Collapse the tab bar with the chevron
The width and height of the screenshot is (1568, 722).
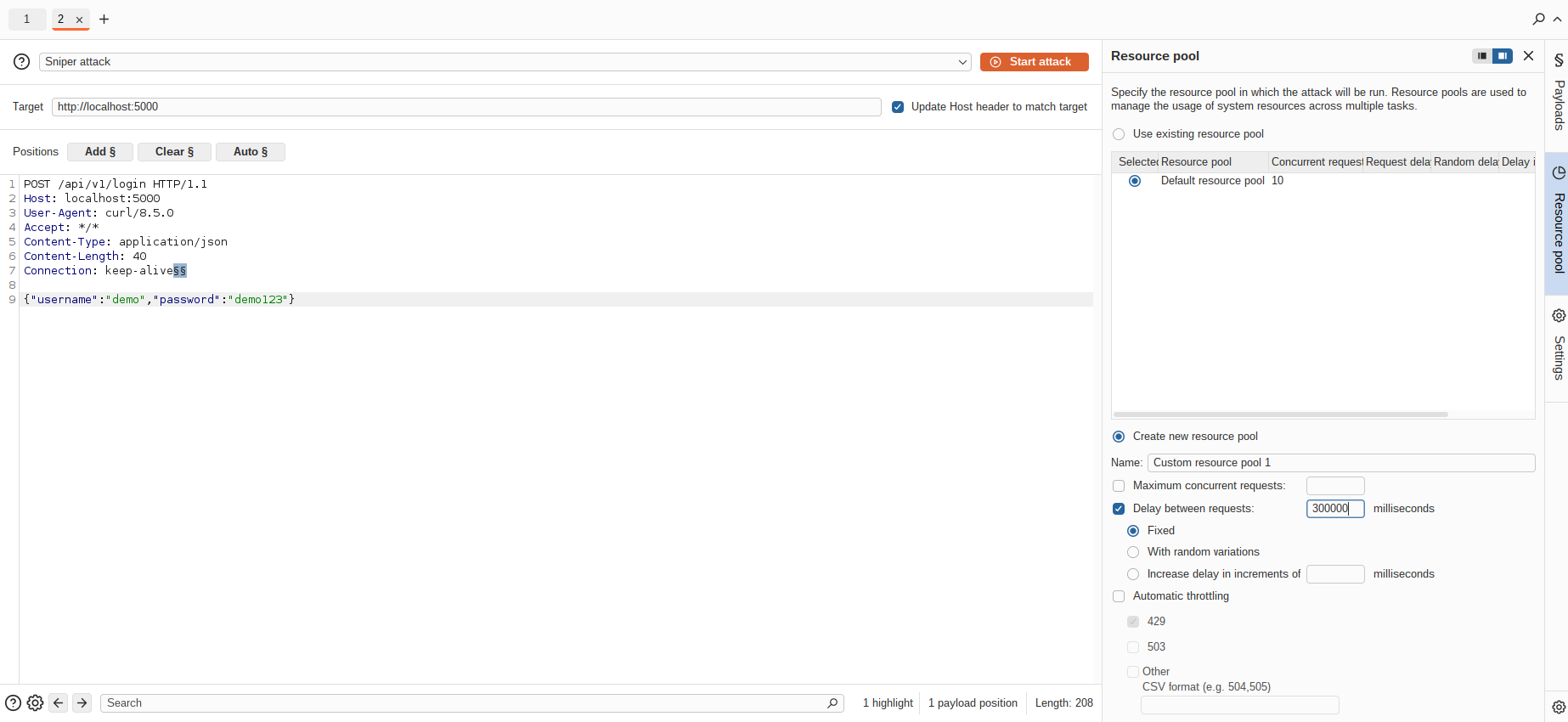pos(1558,20)
